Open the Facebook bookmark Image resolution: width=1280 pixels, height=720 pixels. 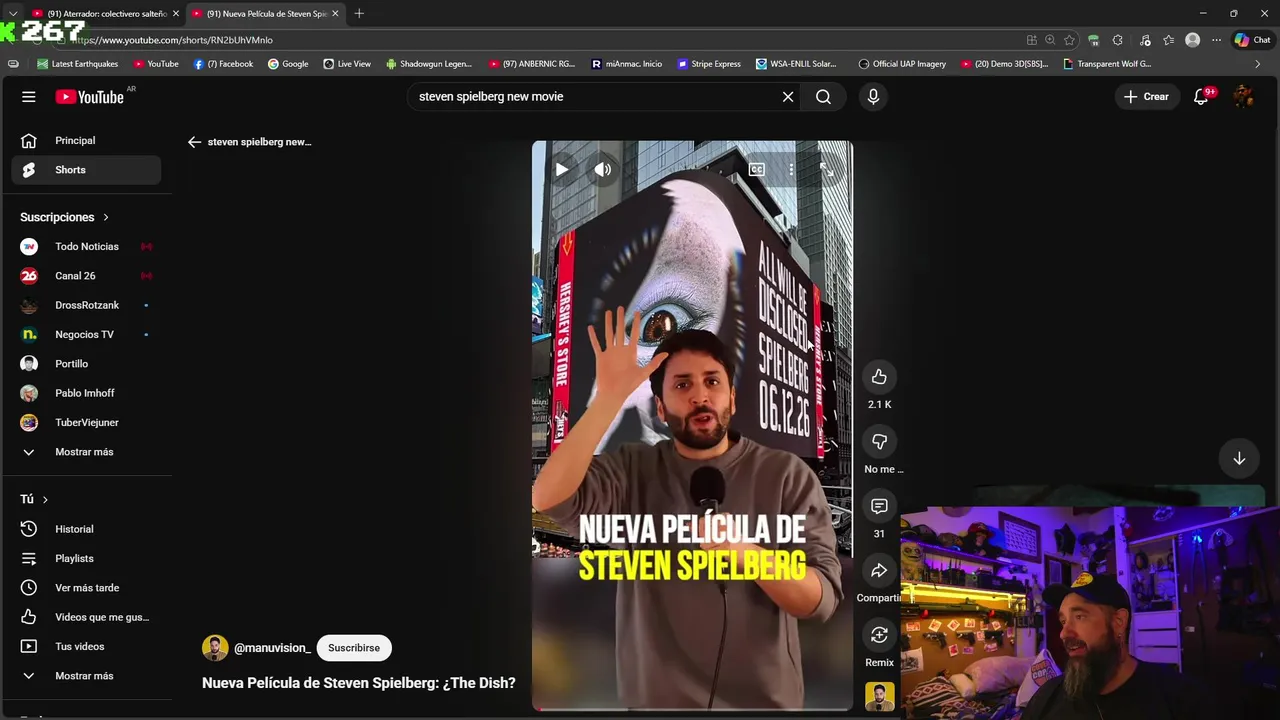pos(223,64)
